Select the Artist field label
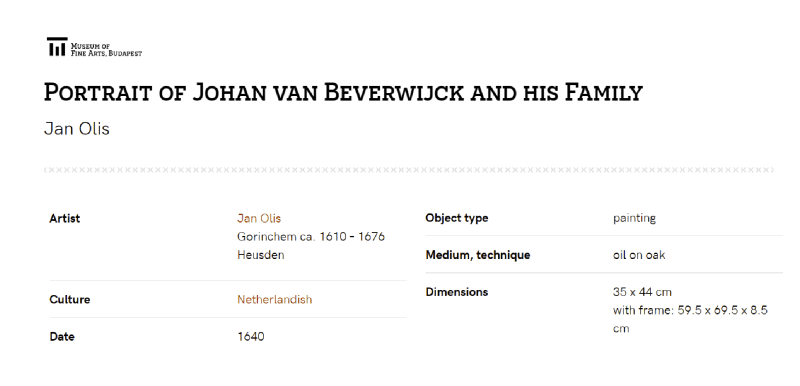 click(65, 218)
